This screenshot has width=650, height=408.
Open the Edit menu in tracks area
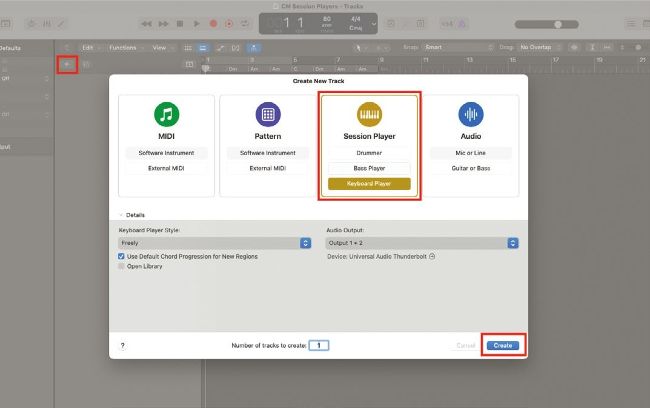pos(90,47)
